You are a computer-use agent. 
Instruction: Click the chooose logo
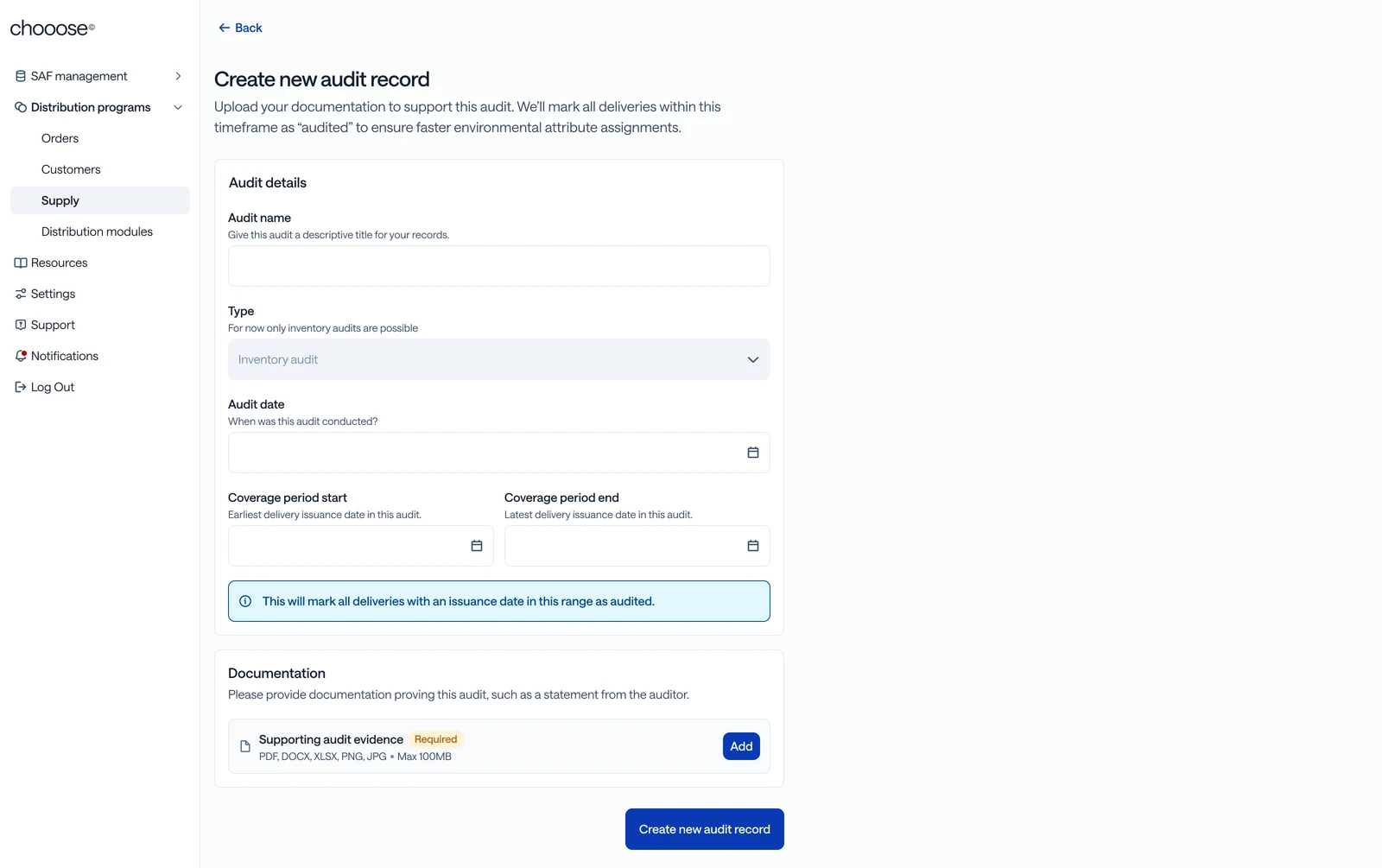coord(52,29)
